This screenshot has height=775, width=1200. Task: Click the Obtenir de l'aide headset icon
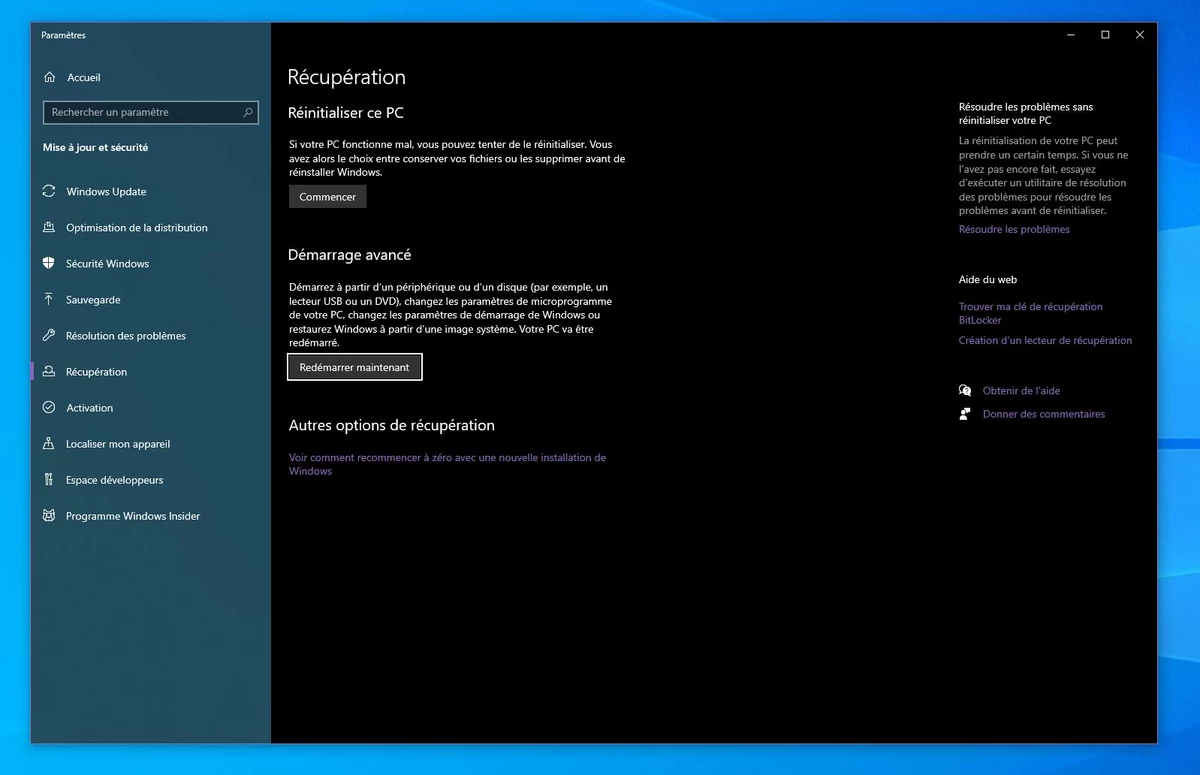pyautogui.click(x=964, y=390)
